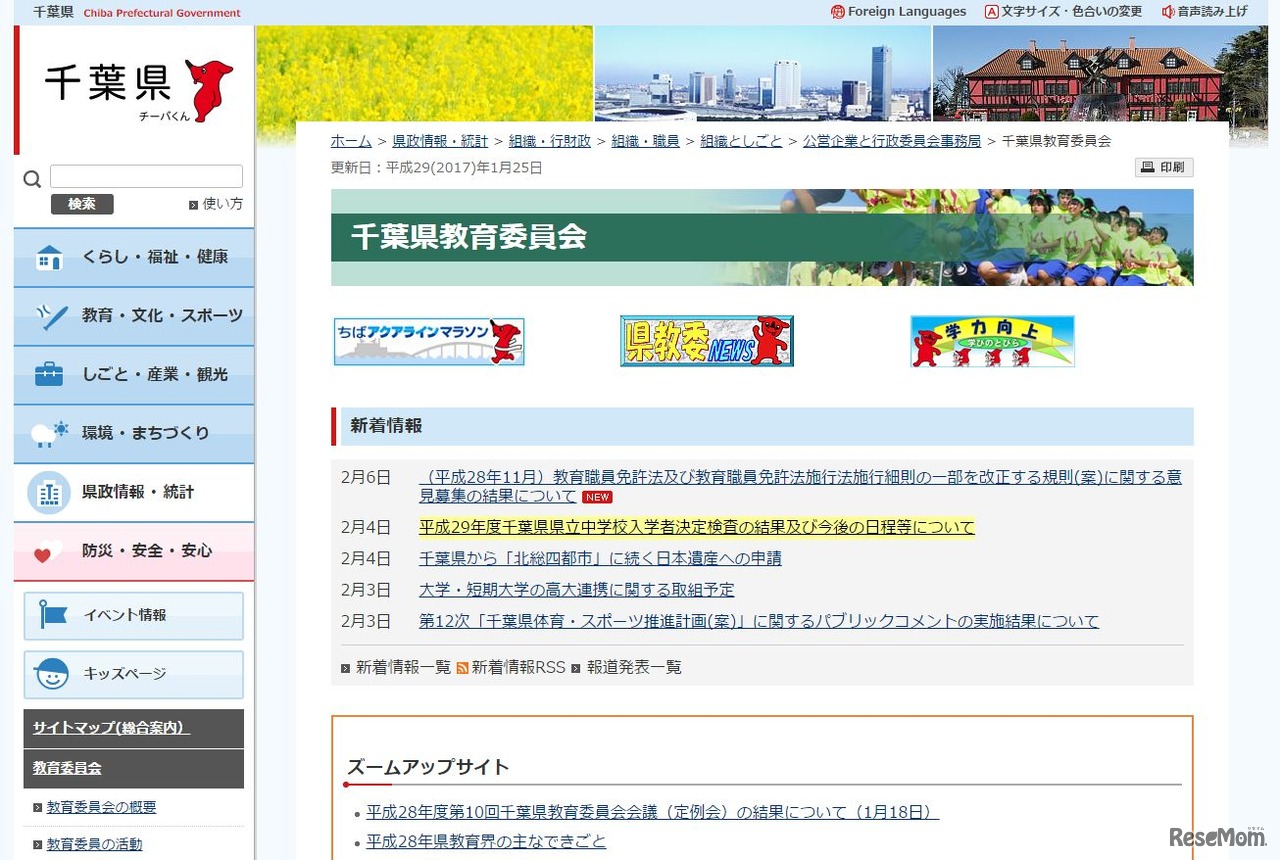Click the ズームアップサイト section heading
Viewport: 1280px width, 860px height.
pos(428,768)
